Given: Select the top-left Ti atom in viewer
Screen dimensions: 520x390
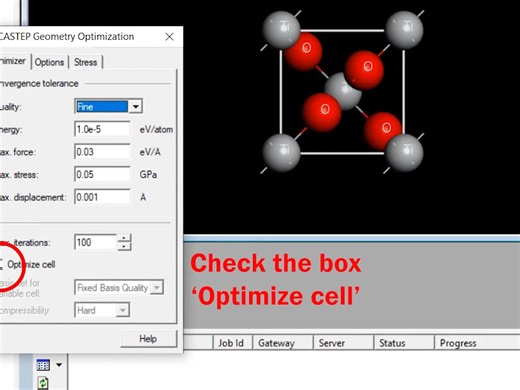Looking at the screenshot, I should pyautogui.click(x=281, y=29).
